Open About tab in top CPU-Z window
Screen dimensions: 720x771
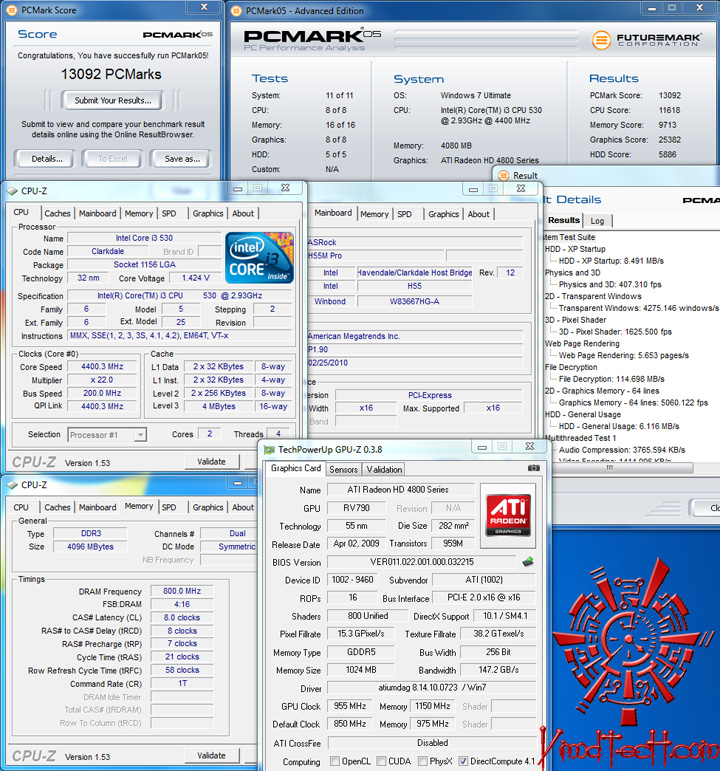[243, 213]
